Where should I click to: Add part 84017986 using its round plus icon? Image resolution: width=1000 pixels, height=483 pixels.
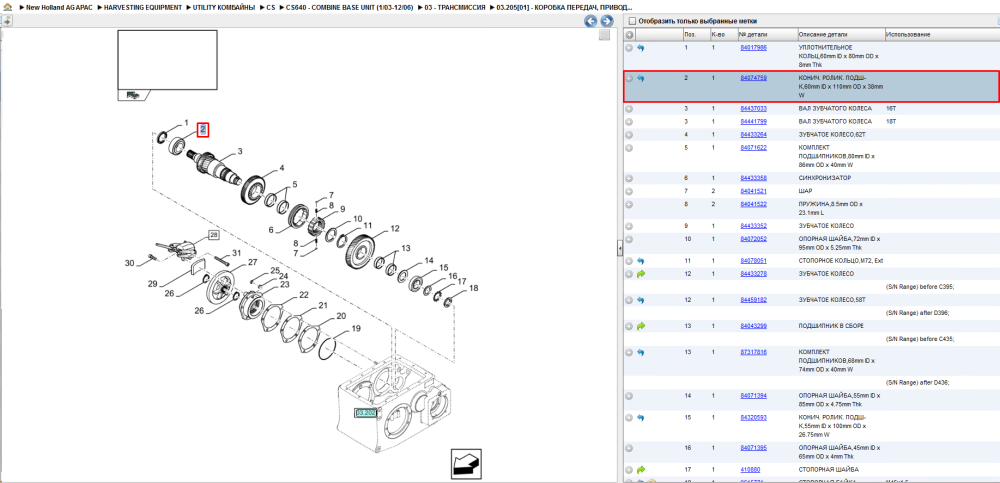tap(629, 48)
